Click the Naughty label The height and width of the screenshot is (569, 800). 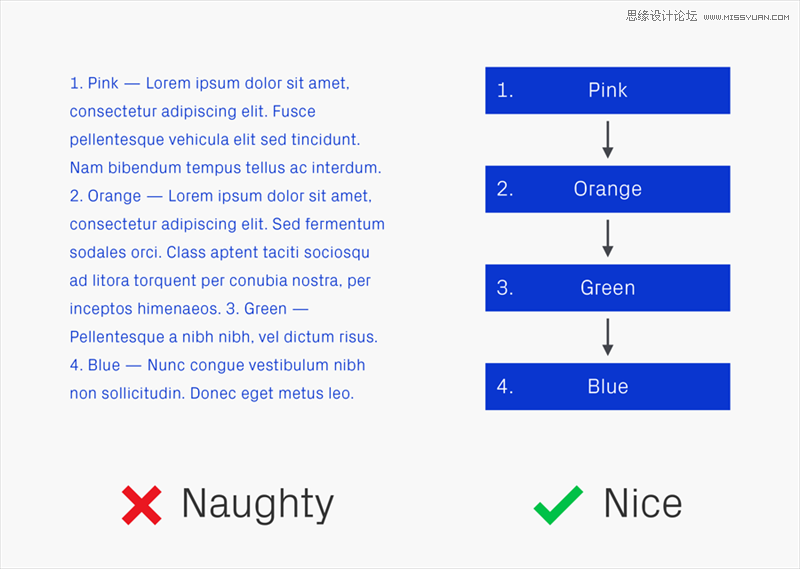tap(258, 505)
